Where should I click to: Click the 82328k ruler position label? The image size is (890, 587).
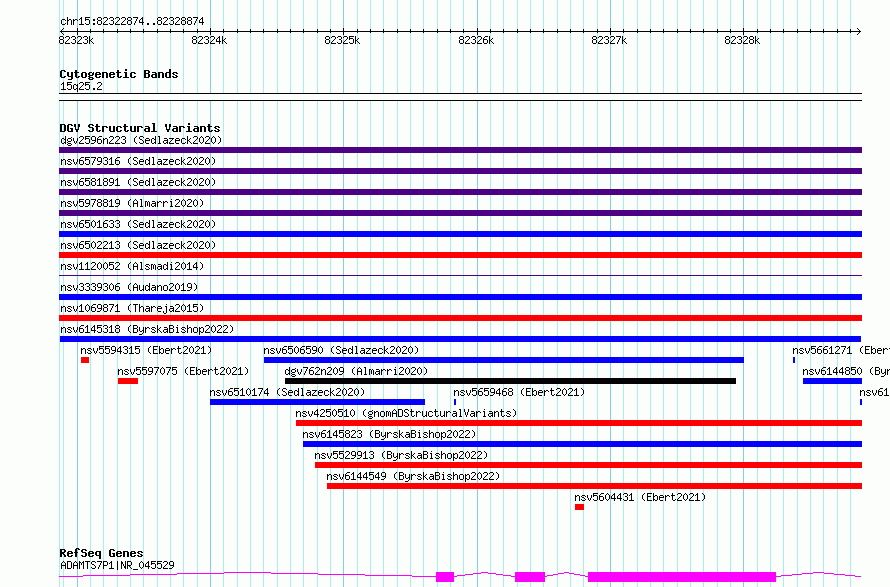tap(742, 40)
